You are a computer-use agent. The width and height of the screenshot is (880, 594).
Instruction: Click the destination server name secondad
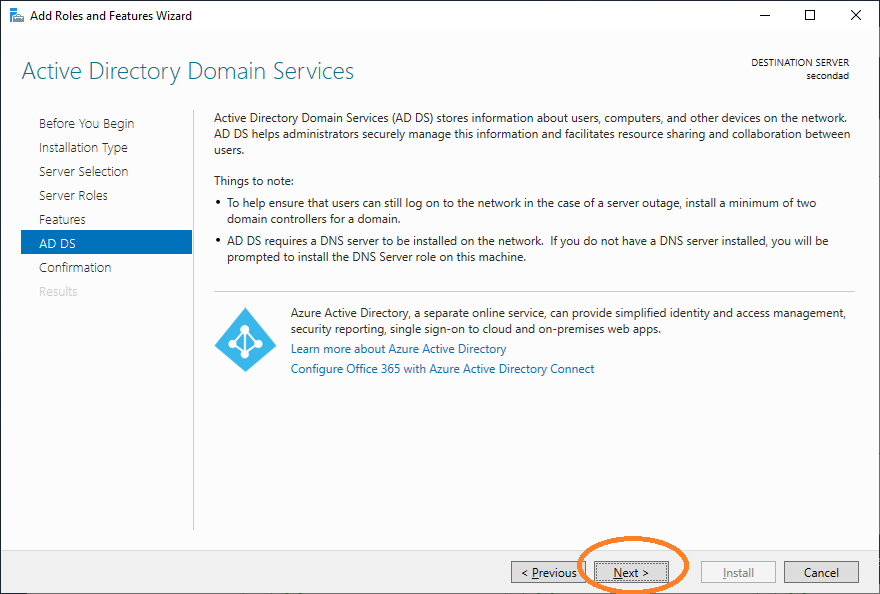(827, 76)
